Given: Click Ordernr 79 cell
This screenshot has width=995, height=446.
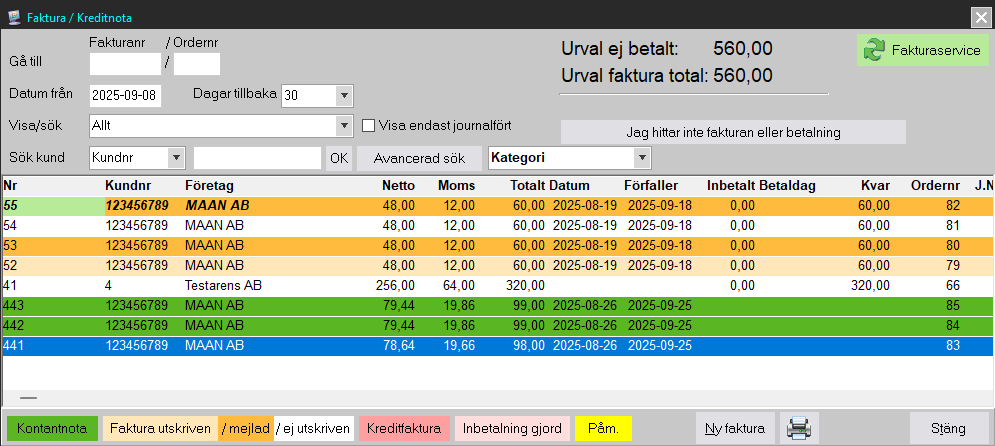Looking at the screenshot, I should [952, 265].
